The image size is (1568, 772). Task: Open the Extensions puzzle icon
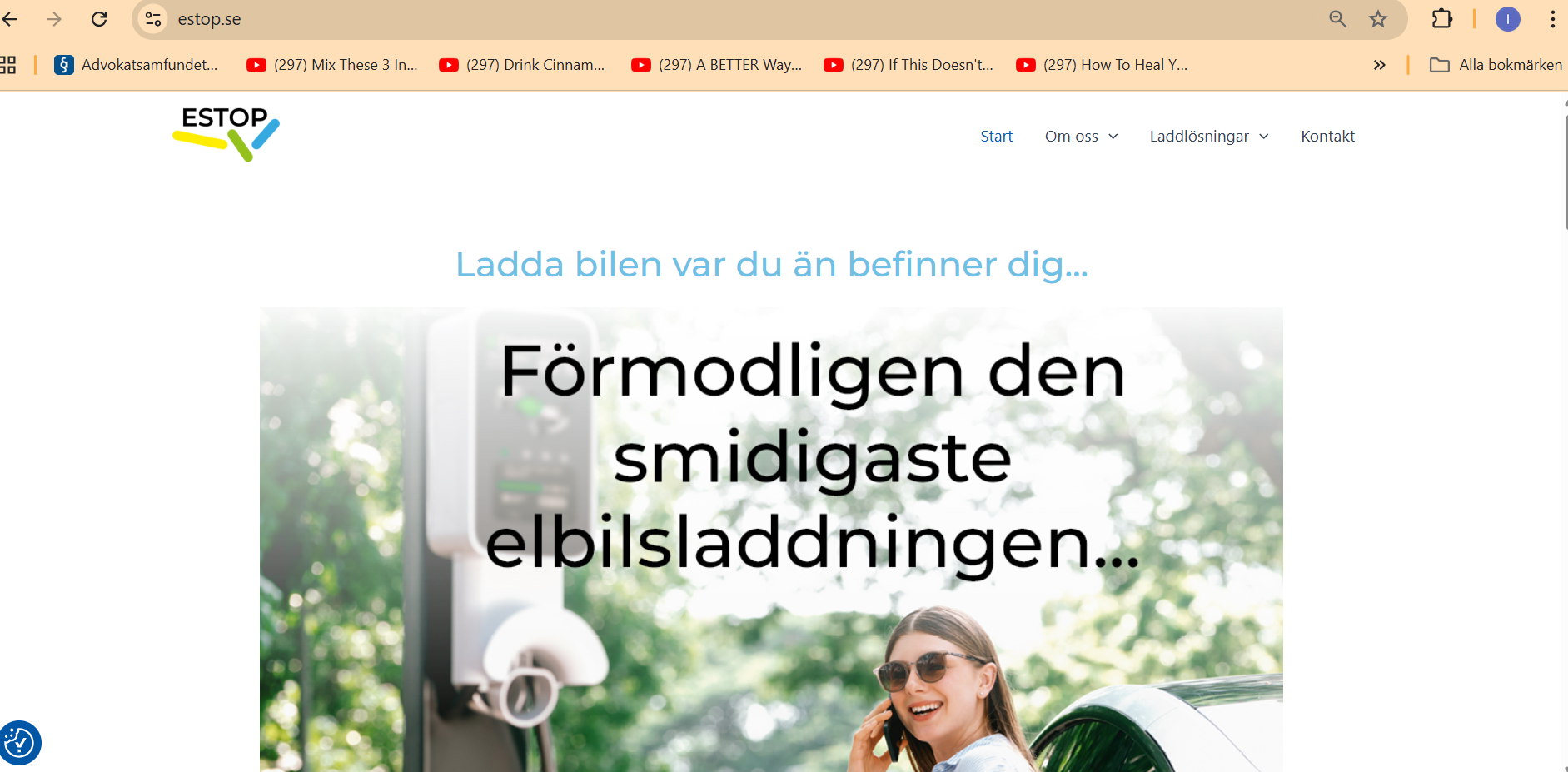1441,19
